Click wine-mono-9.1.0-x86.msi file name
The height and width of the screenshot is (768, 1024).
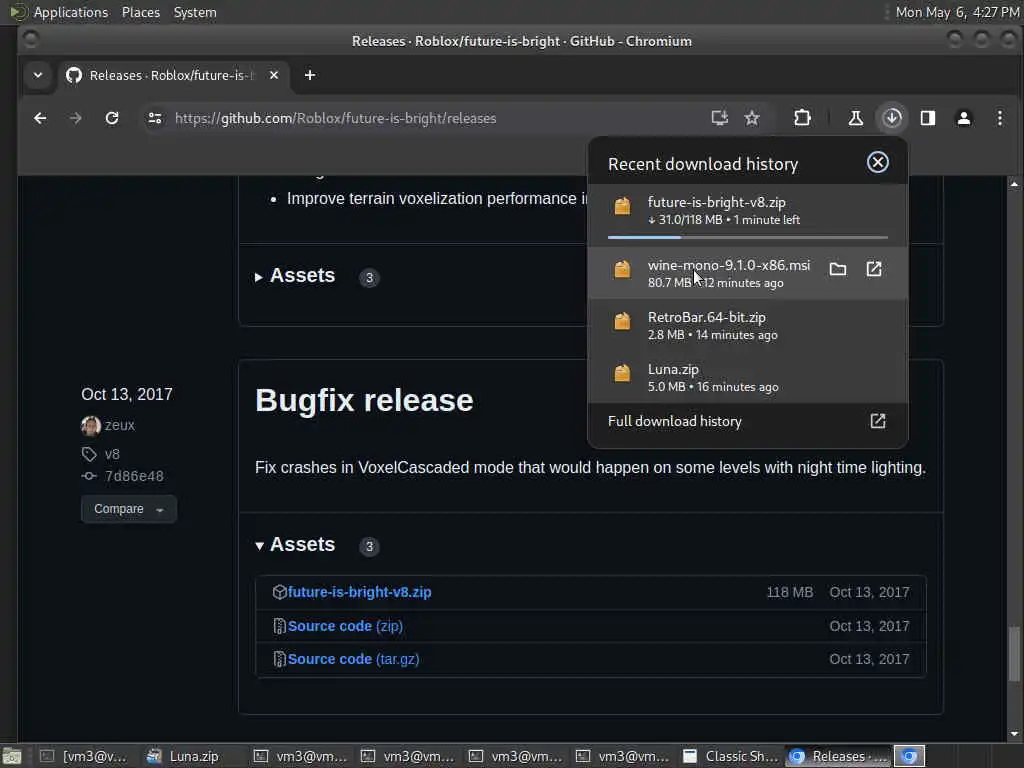[729, 265]
